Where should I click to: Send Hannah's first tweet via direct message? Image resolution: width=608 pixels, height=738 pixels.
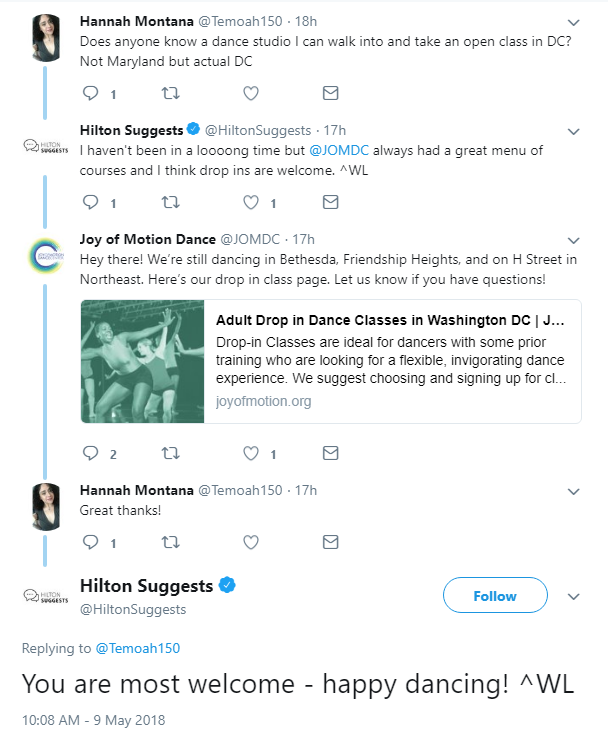pos(330,93)
